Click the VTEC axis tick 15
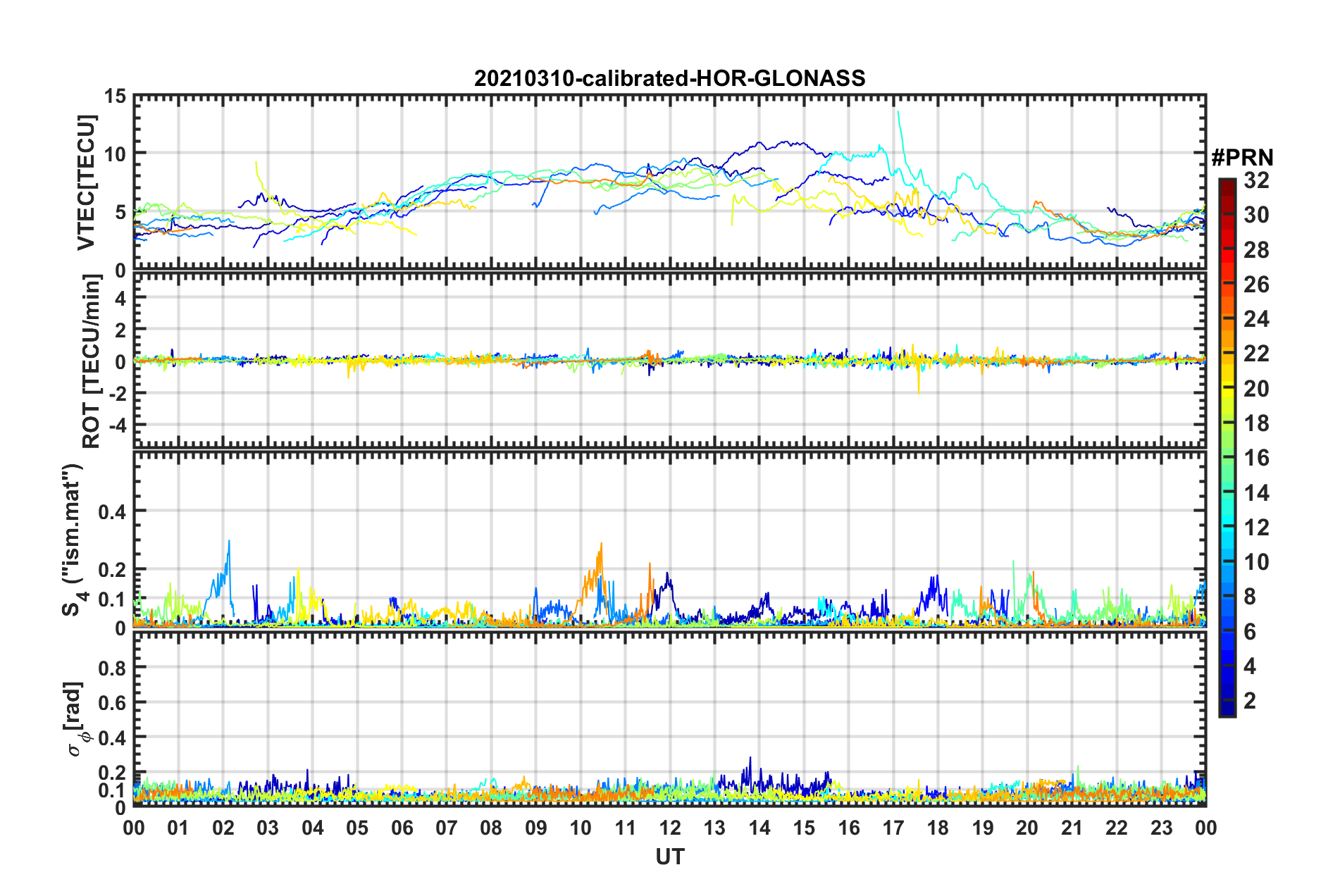The height and width of the screenshot is (896, 1340). tap(115, 96)
